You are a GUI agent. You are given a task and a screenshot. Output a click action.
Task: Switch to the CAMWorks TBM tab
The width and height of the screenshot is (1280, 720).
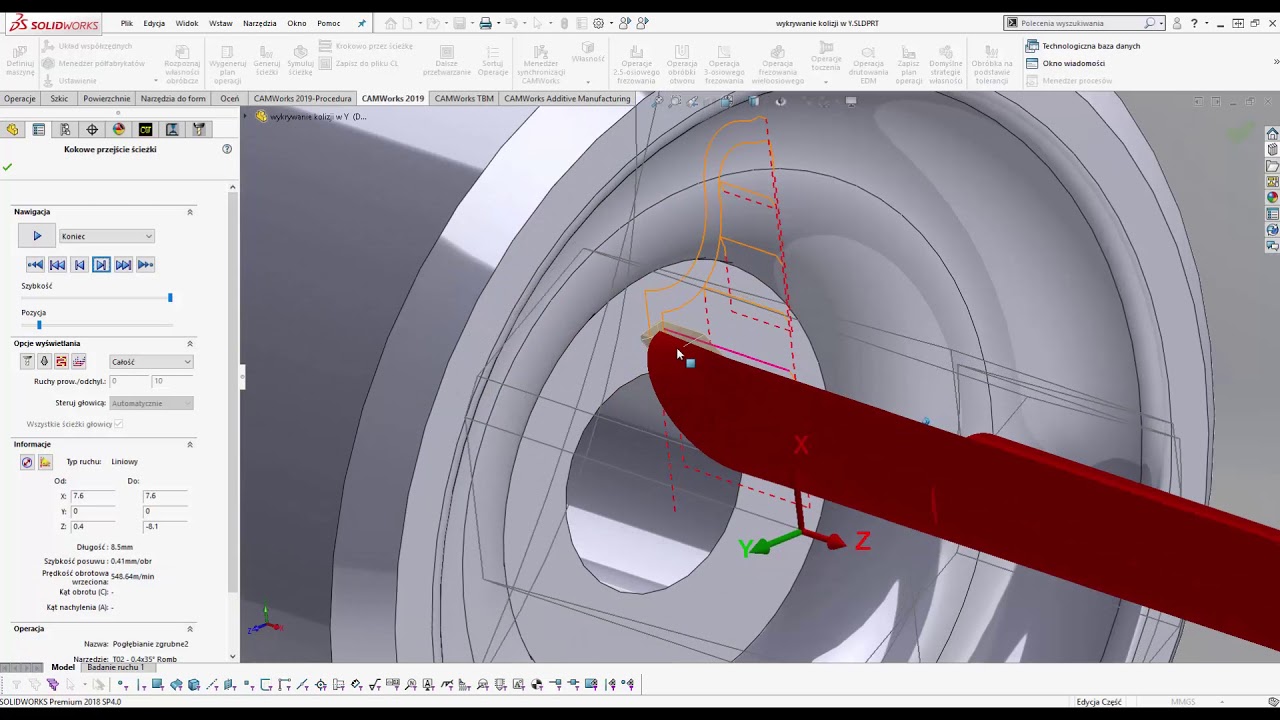464,99
